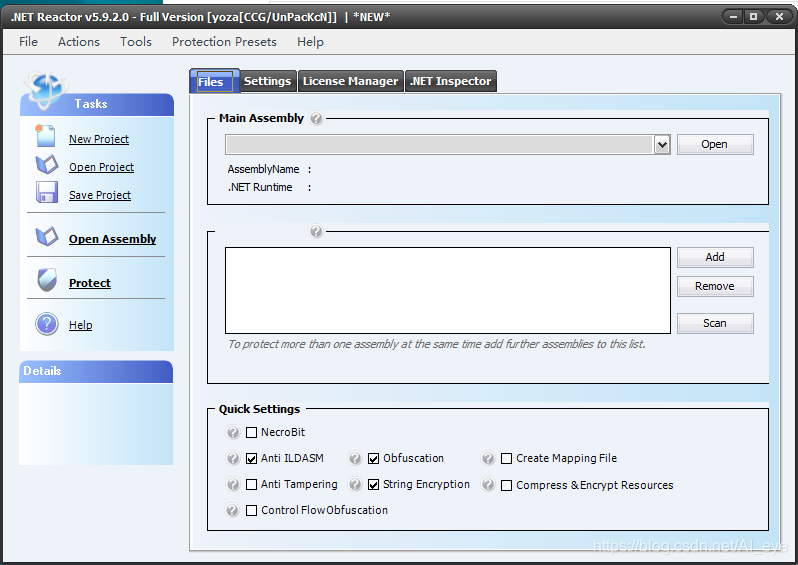Uncheck Anti ILDASM option
The image size is (798, 565).
(251, 459)
